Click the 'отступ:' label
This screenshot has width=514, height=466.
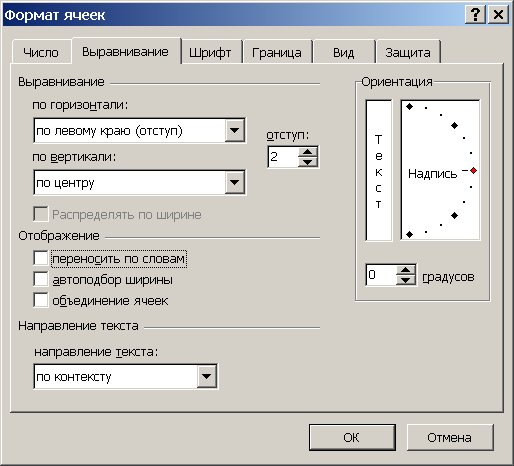[288, 135]
